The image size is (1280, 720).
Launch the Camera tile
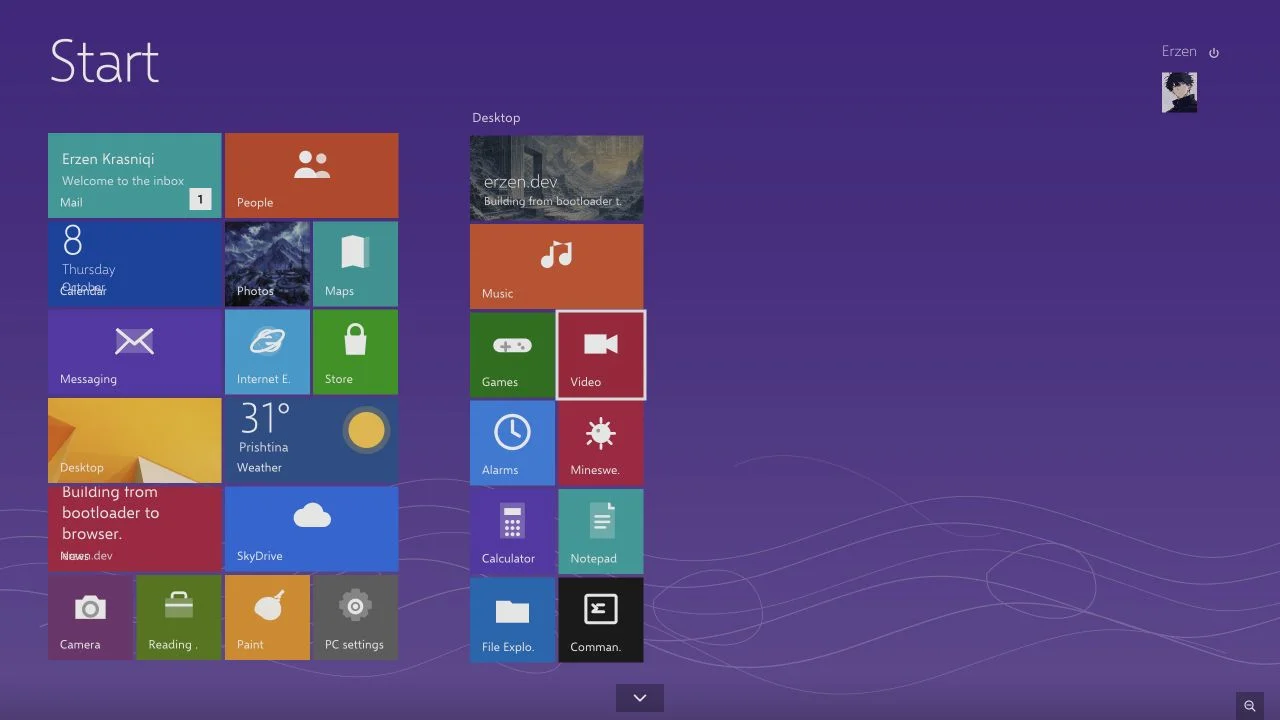(x=90, y=617)
